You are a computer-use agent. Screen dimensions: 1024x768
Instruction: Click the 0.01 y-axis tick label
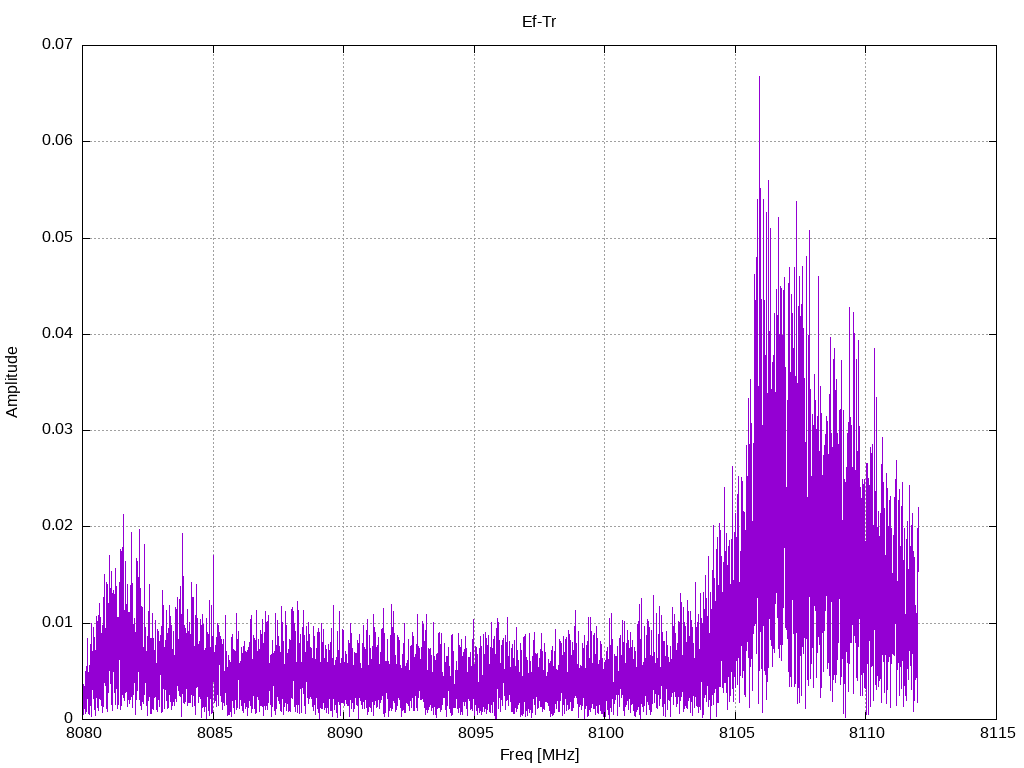57,622
